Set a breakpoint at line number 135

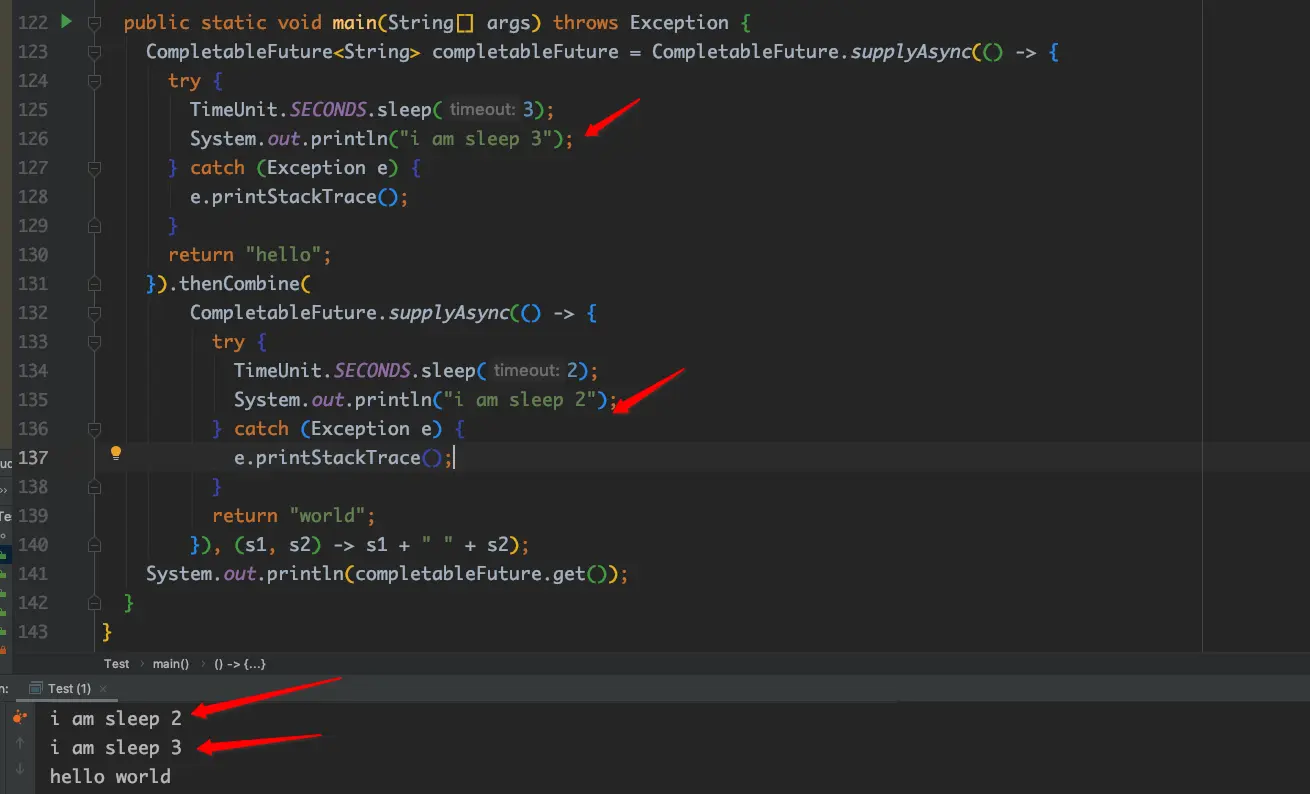(32, 399)
